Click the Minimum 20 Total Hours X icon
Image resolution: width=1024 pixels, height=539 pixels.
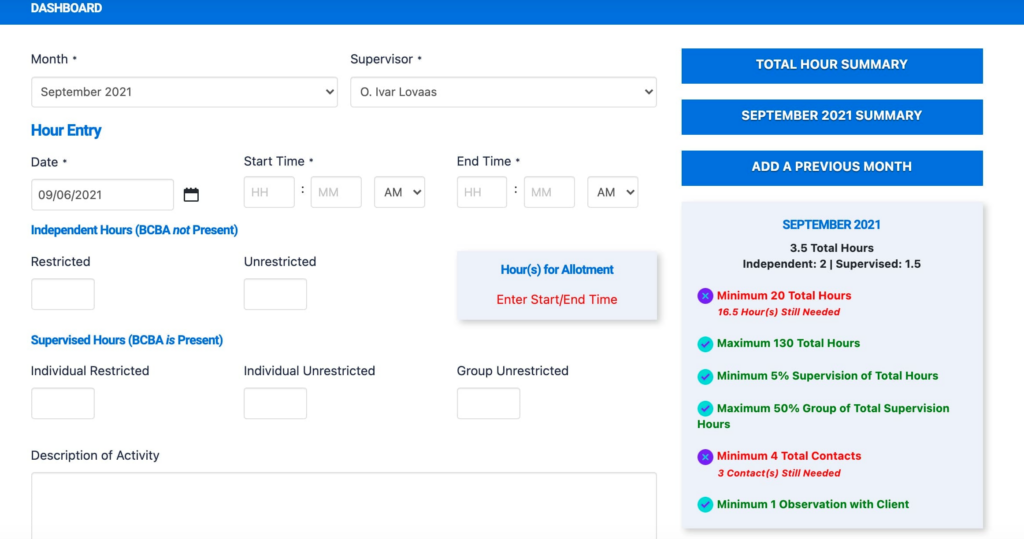[705, 296]
